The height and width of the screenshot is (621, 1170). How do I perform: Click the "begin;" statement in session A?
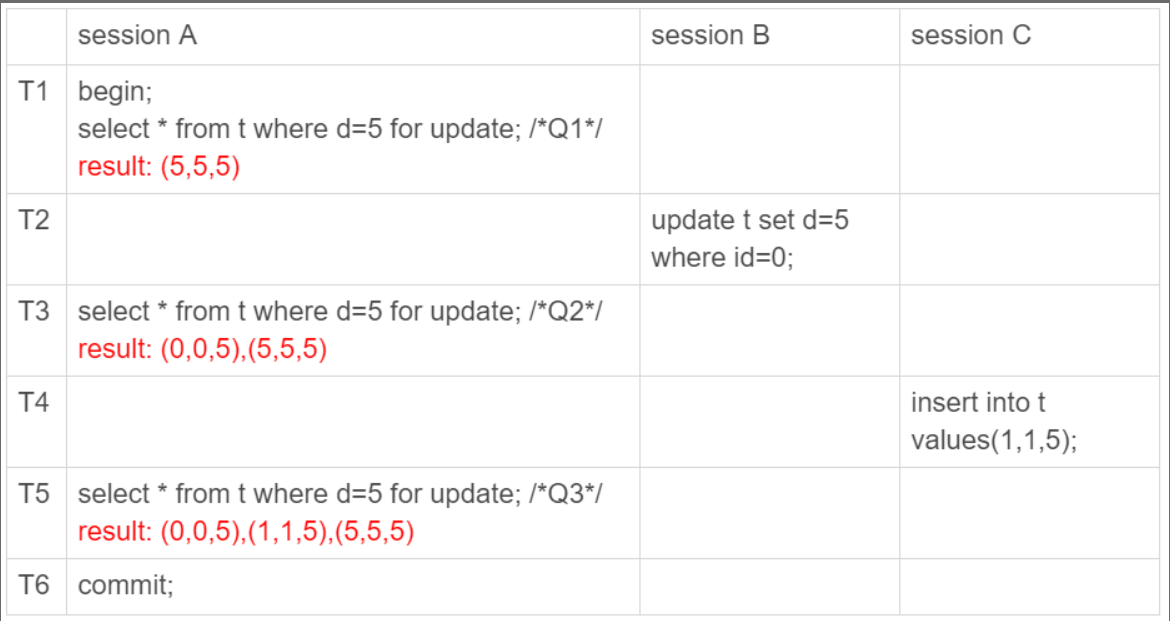(x=115, y=92)
